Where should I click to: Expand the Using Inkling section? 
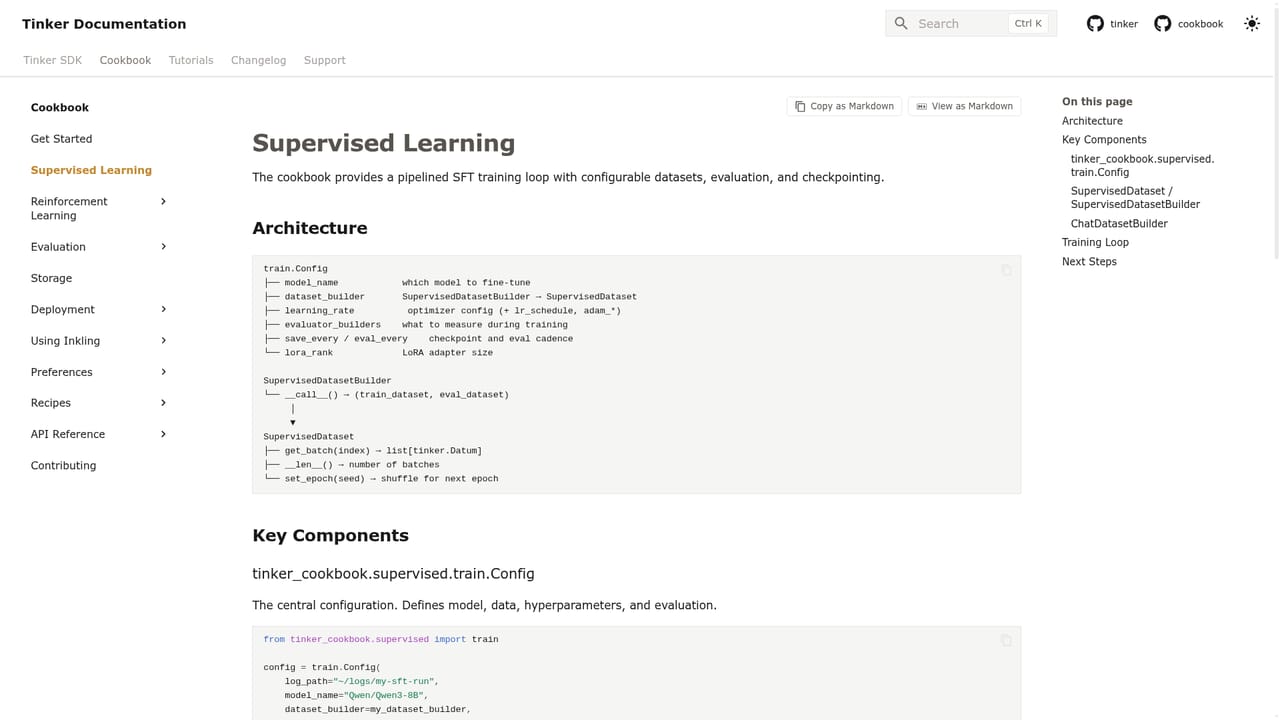[x=164, y=341]
